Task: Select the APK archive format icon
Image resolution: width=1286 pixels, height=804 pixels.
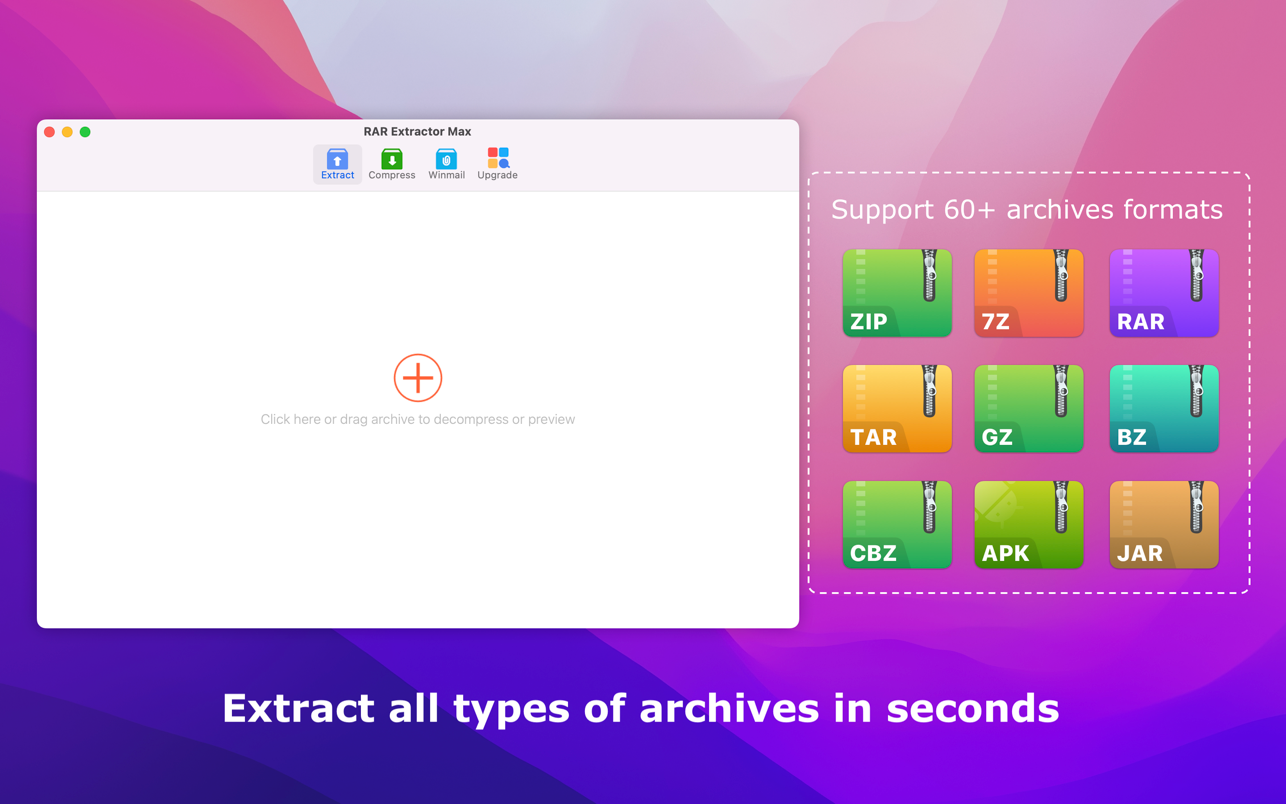Action: (1029, 525)
